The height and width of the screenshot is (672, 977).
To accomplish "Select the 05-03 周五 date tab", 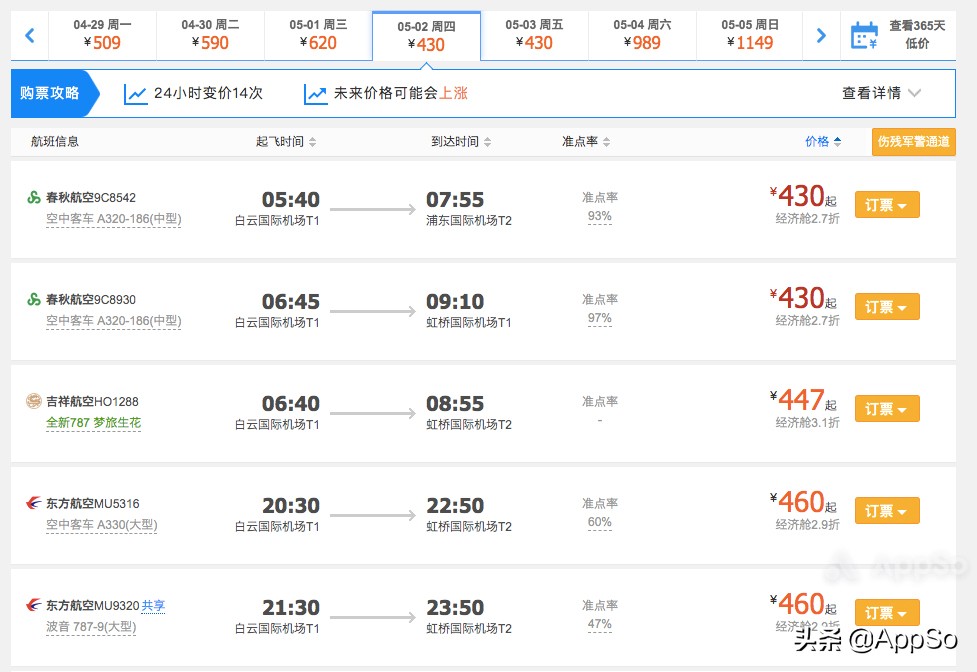I will (x=534, y=35).
